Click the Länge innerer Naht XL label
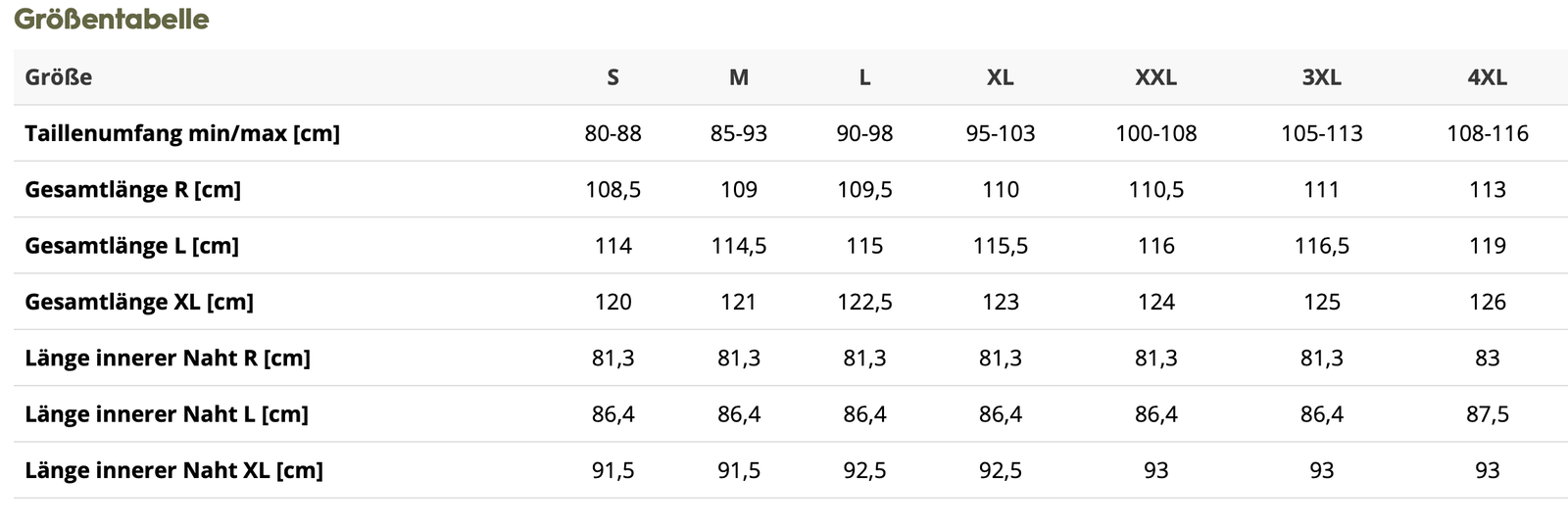 173,470
